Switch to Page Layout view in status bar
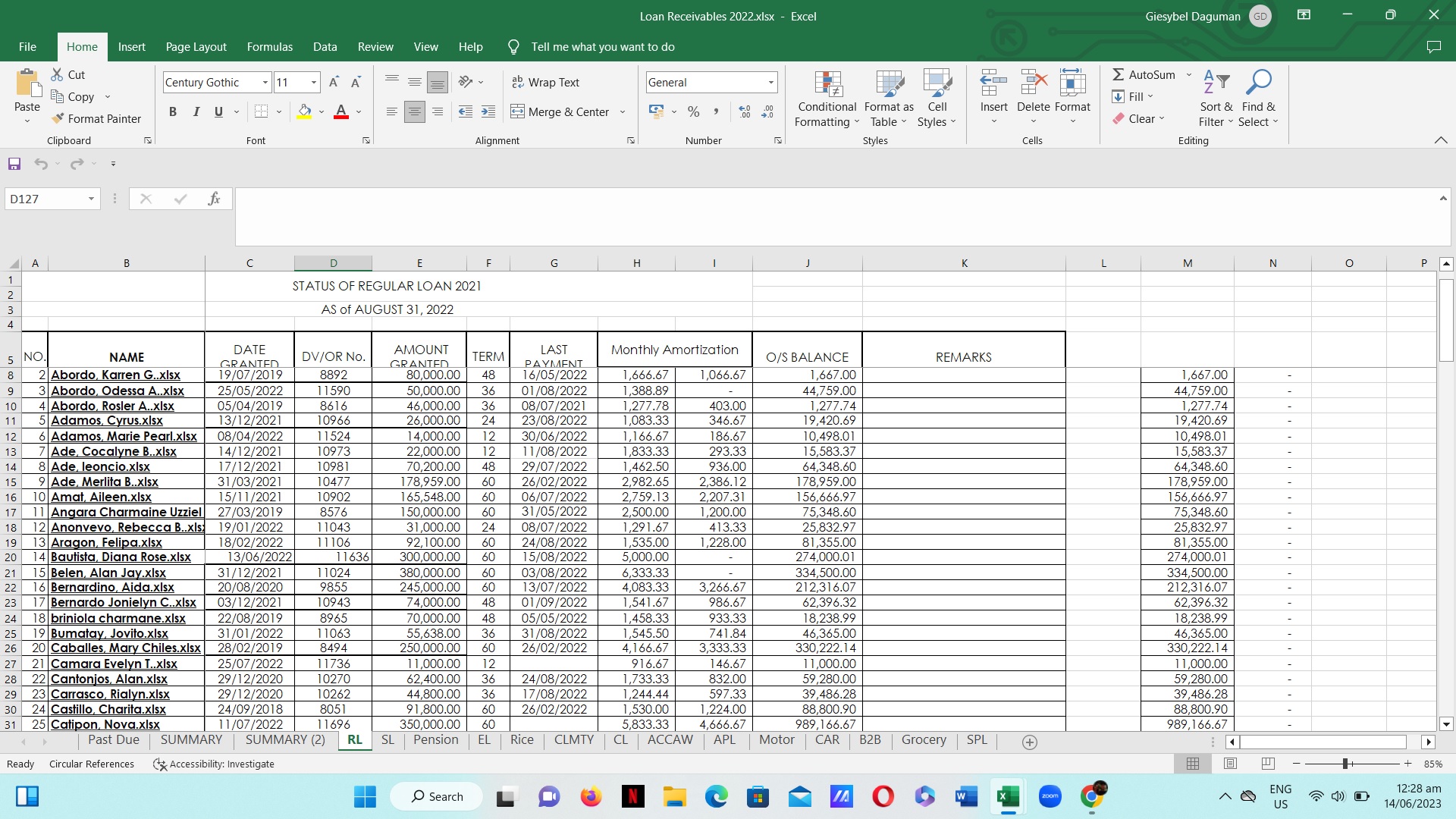 [1231, 764]
